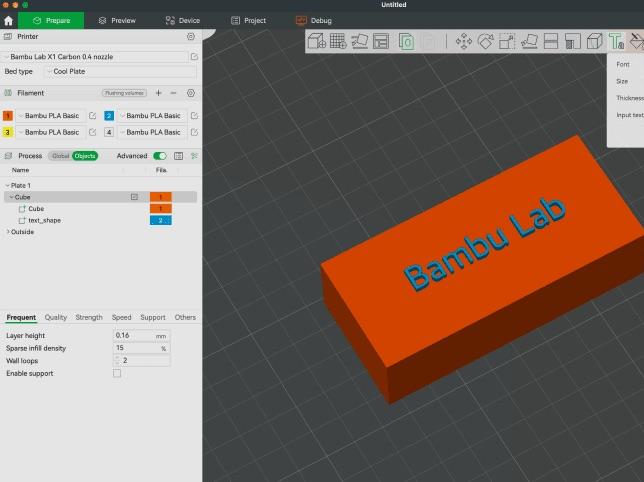The width and height of the screenshot is (644, 482).
Task: Remove a filament with minus icon
Action: click(173, 93)
